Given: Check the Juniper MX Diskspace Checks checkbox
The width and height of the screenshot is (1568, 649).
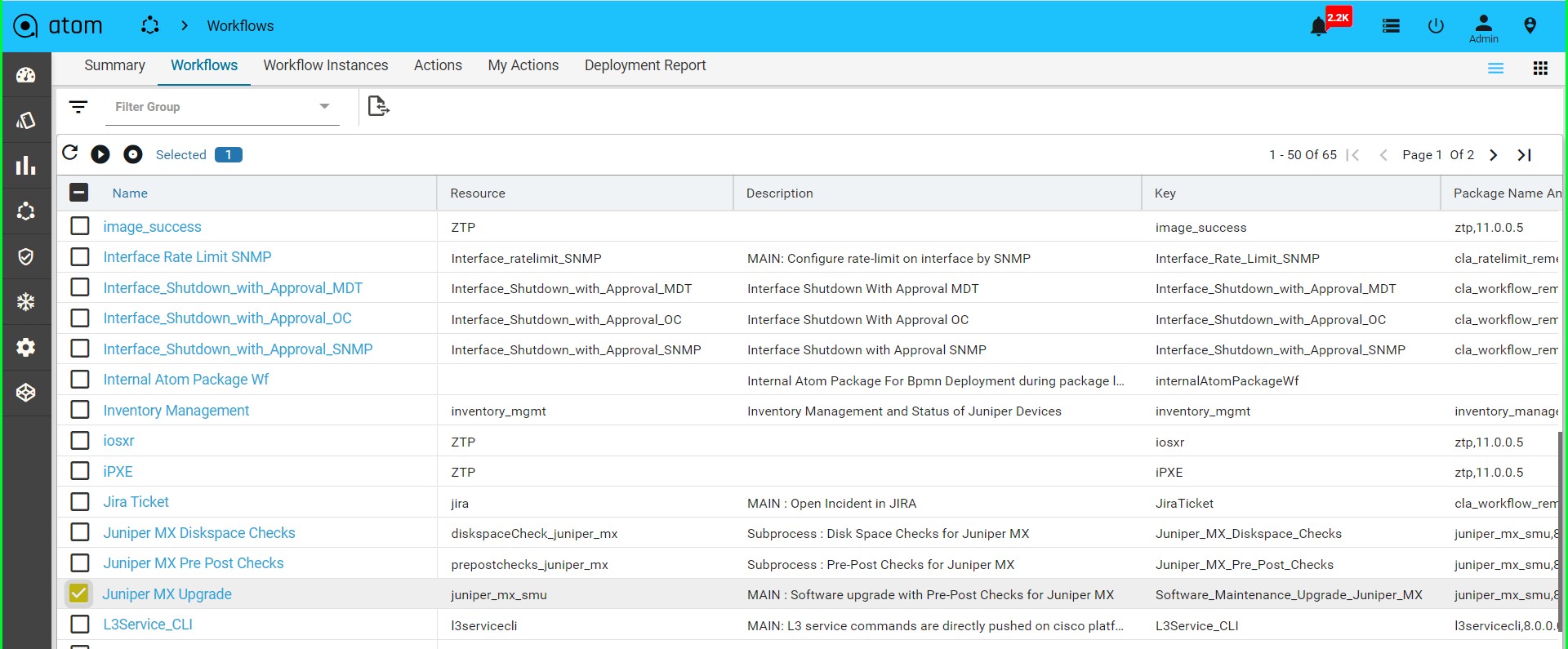Looking at the screenshot, I should pos(80,532).
